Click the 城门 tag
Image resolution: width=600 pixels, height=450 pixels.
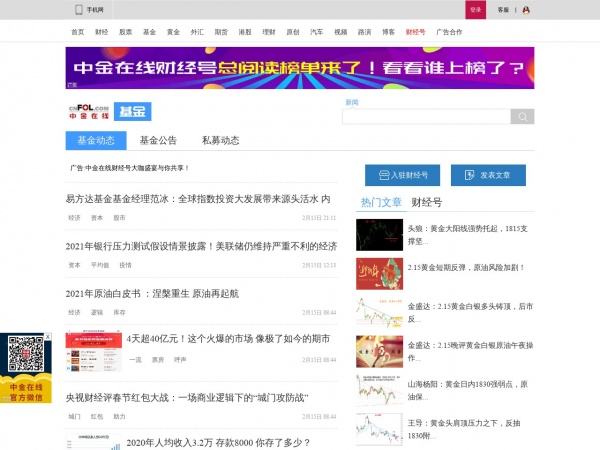coord(74,416)
